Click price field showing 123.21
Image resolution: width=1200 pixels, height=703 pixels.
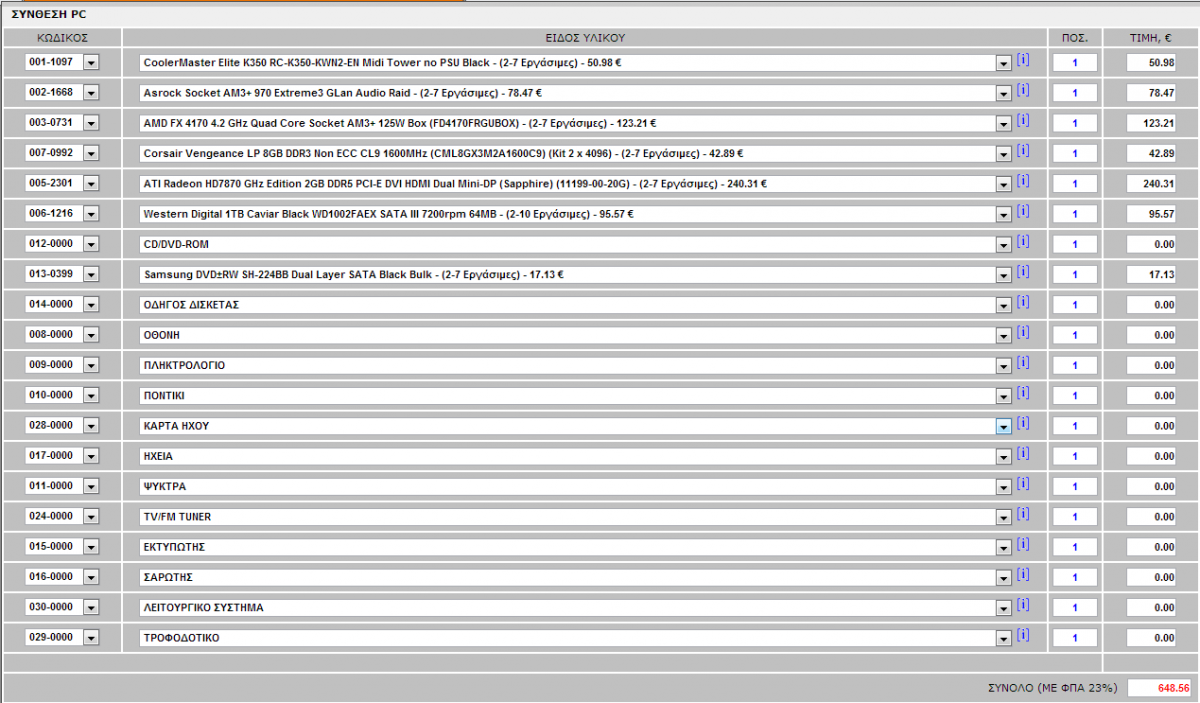(1152, 124)
